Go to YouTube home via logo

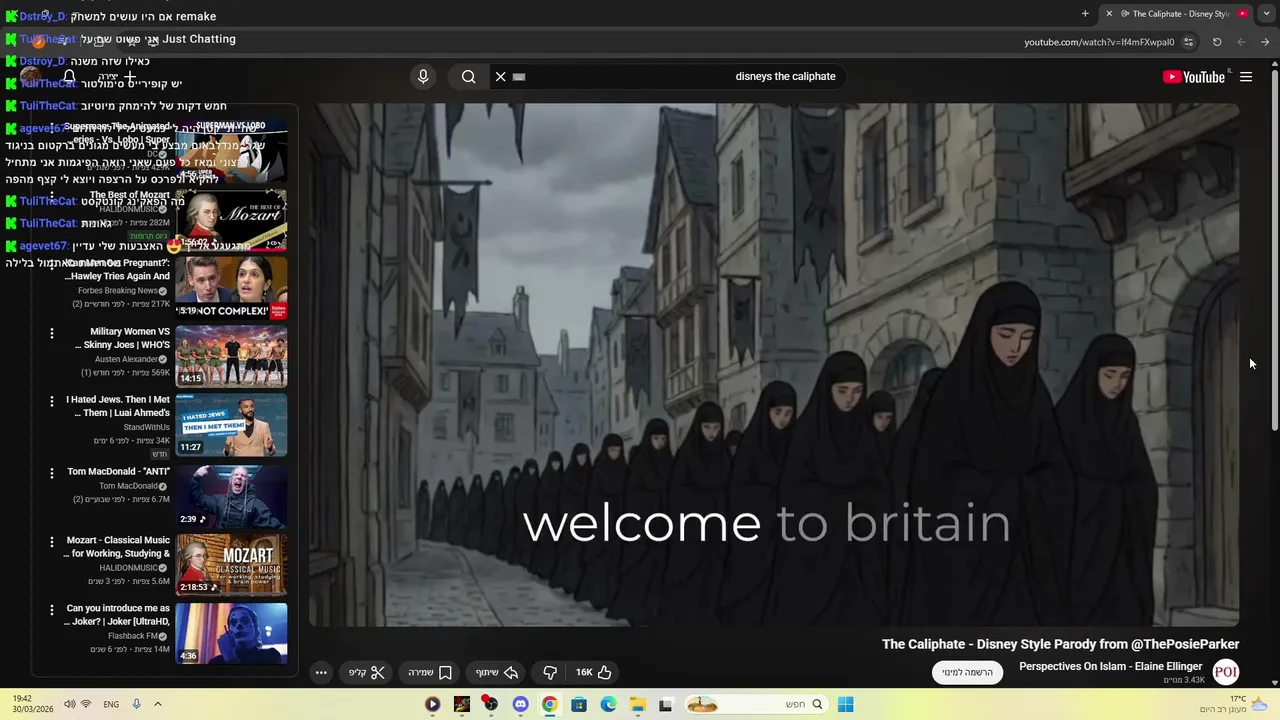(x=1194, y=77)
